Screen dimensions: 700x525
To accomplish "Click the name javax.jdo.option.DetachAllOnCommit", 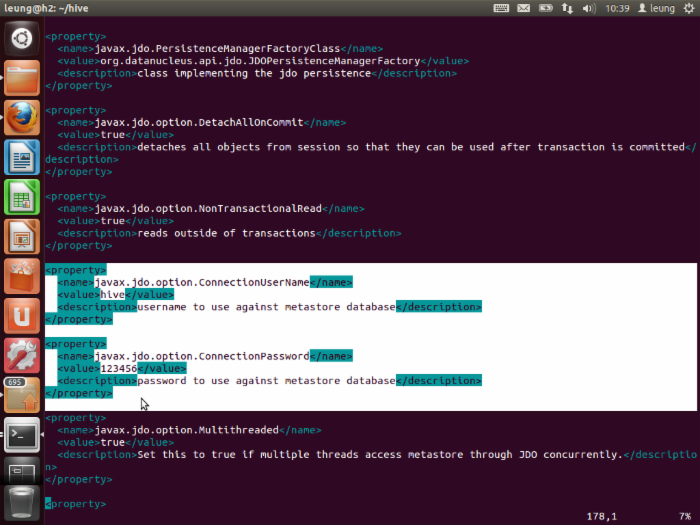I will tap(199, 122).
